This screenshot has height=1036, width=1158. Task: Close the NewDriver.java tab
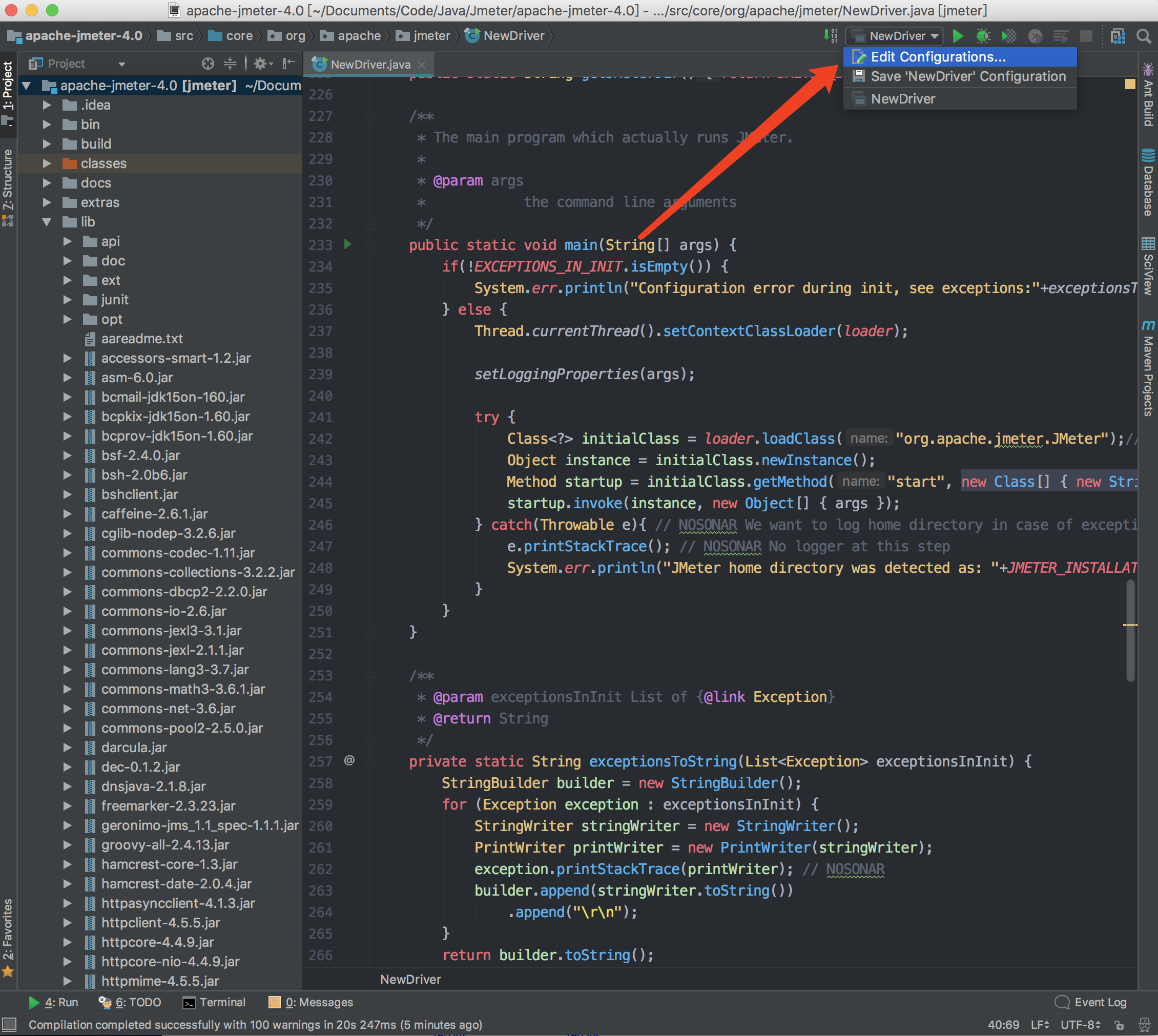click(421, 65)
